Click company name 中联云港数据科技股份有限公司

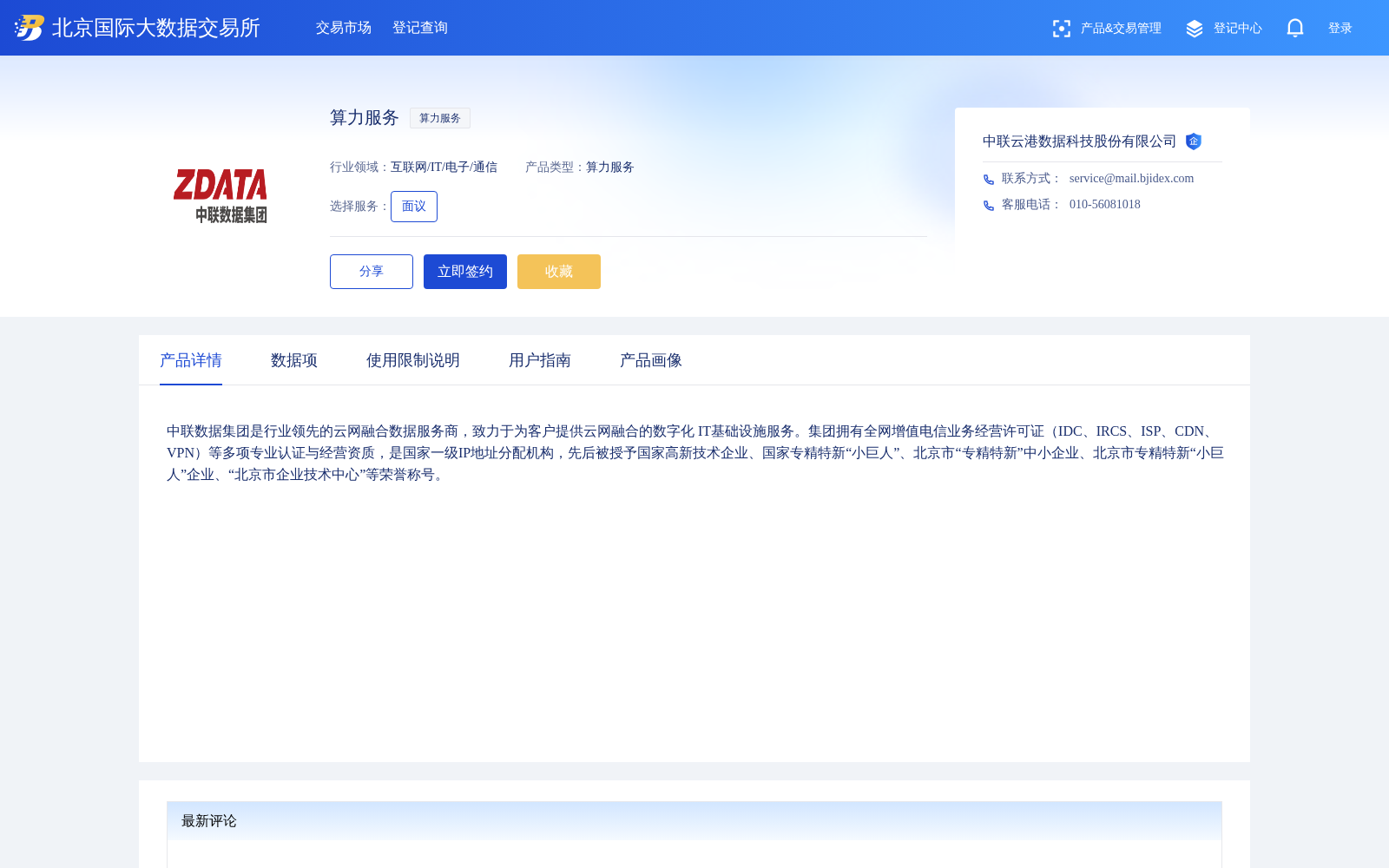pyautogui.click(x=1079, y=141)
